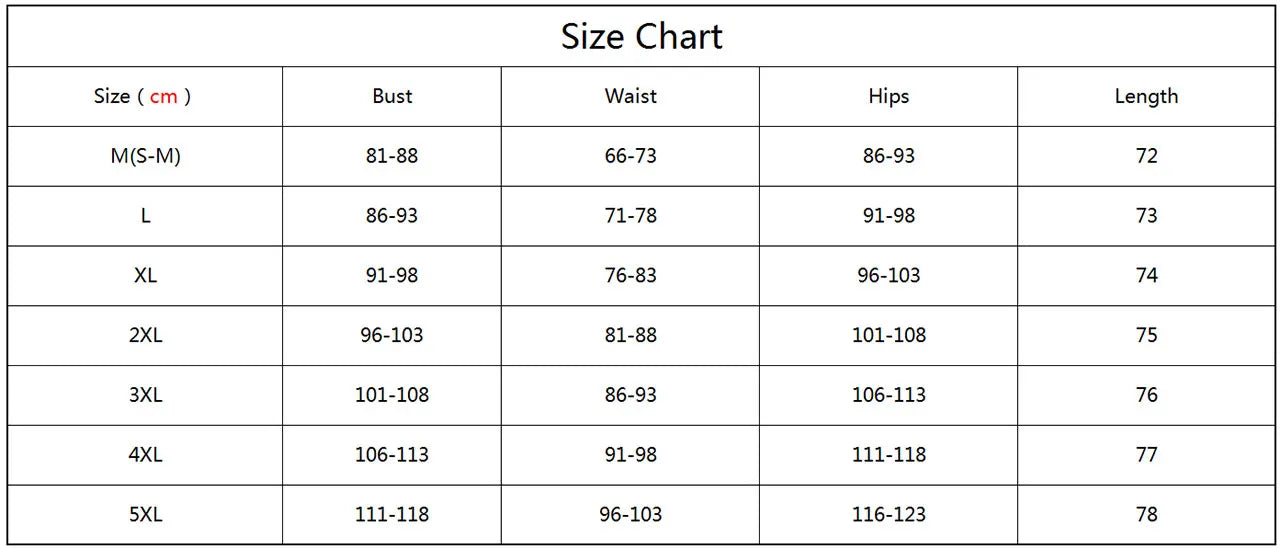Click the length value 78

pos(1146,514)
